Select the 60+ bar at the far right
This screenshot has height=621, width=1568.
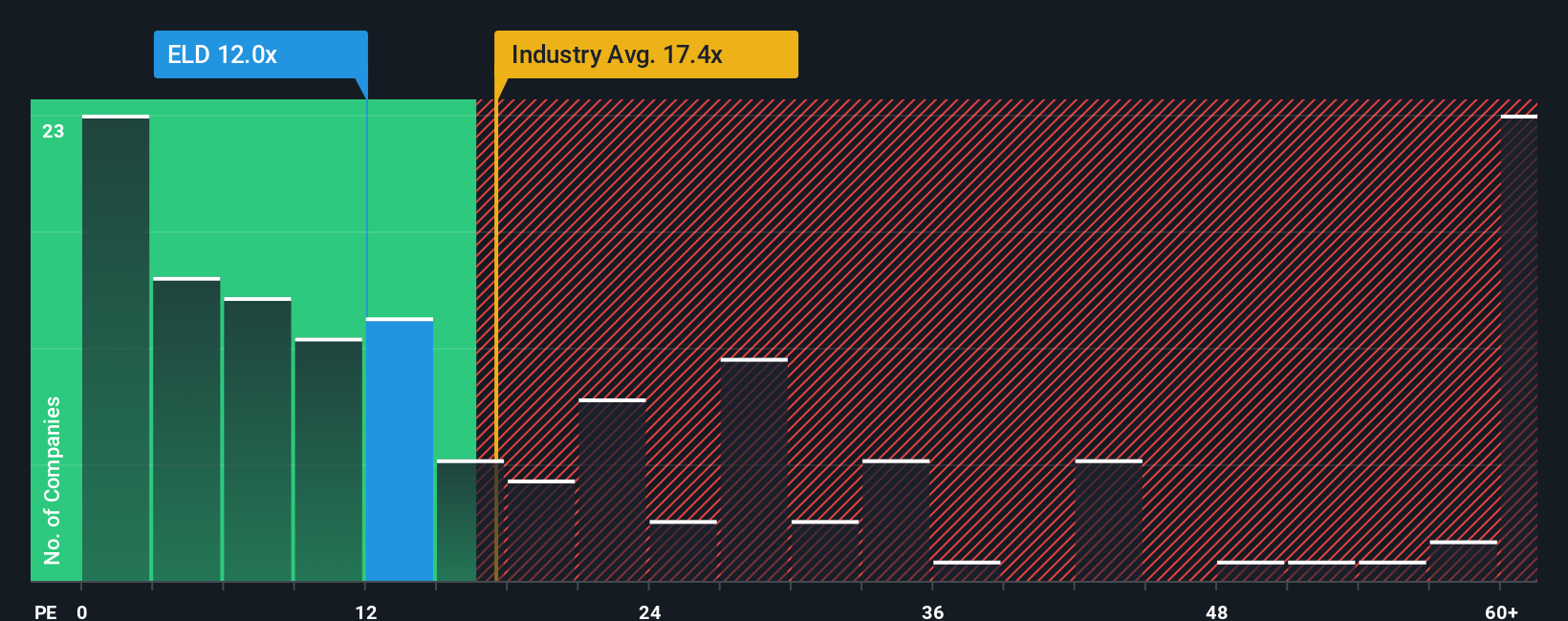[x=1518, y=348]
